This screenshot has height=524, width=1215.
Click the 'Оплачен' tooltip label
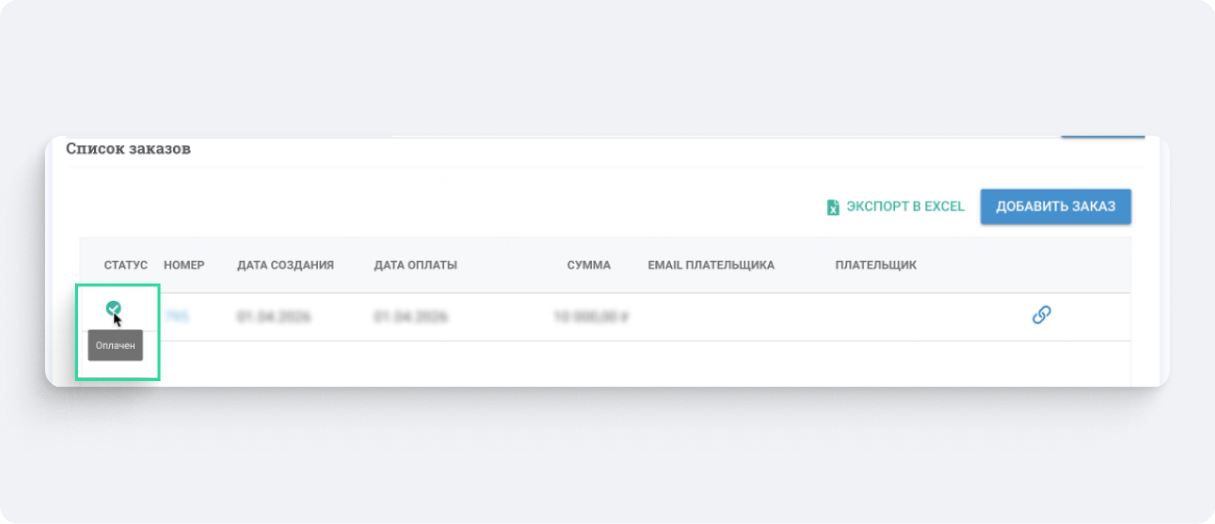tap(116, 345)
